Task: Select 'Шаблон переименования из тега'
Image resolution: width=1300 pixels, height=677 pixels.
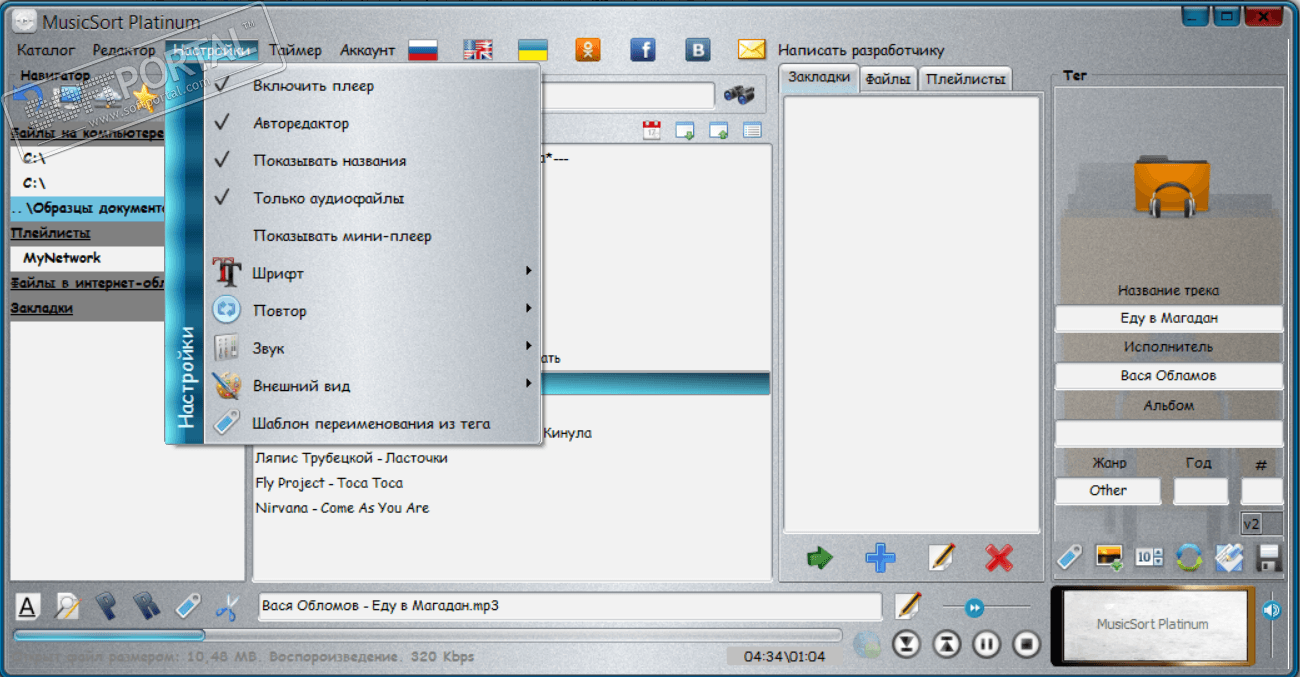Action: pyautogui.click(x=372, y=424)
